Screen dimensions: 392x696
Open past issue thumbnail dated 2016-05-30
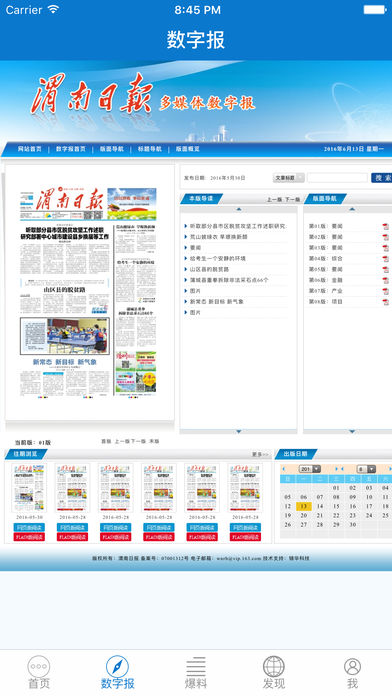point(29,488)
